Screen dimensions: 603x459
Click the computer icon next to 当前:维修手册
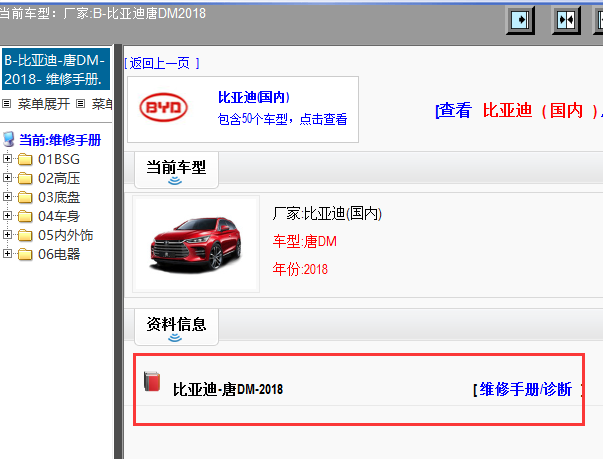tap(9, 140)
